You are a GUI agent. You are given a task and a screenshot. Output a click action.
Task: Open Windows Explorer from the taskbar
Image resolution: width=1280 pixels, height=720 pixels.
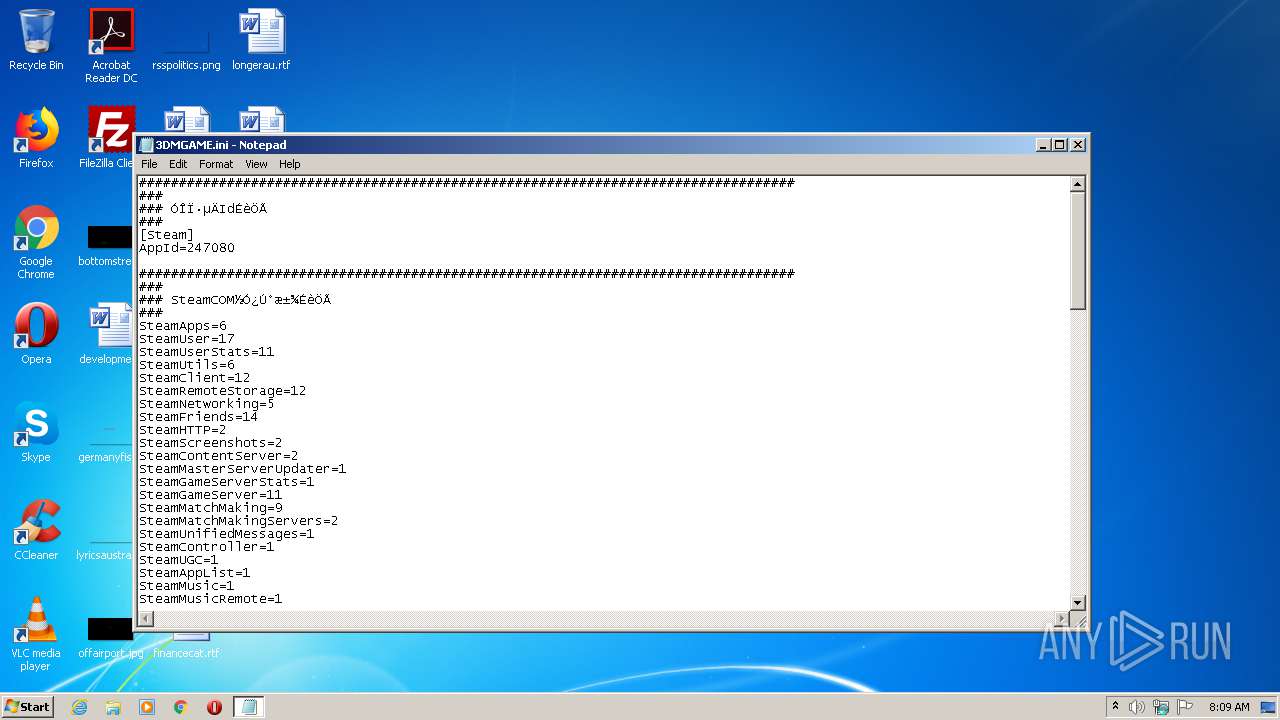click(x=113, y=707)
